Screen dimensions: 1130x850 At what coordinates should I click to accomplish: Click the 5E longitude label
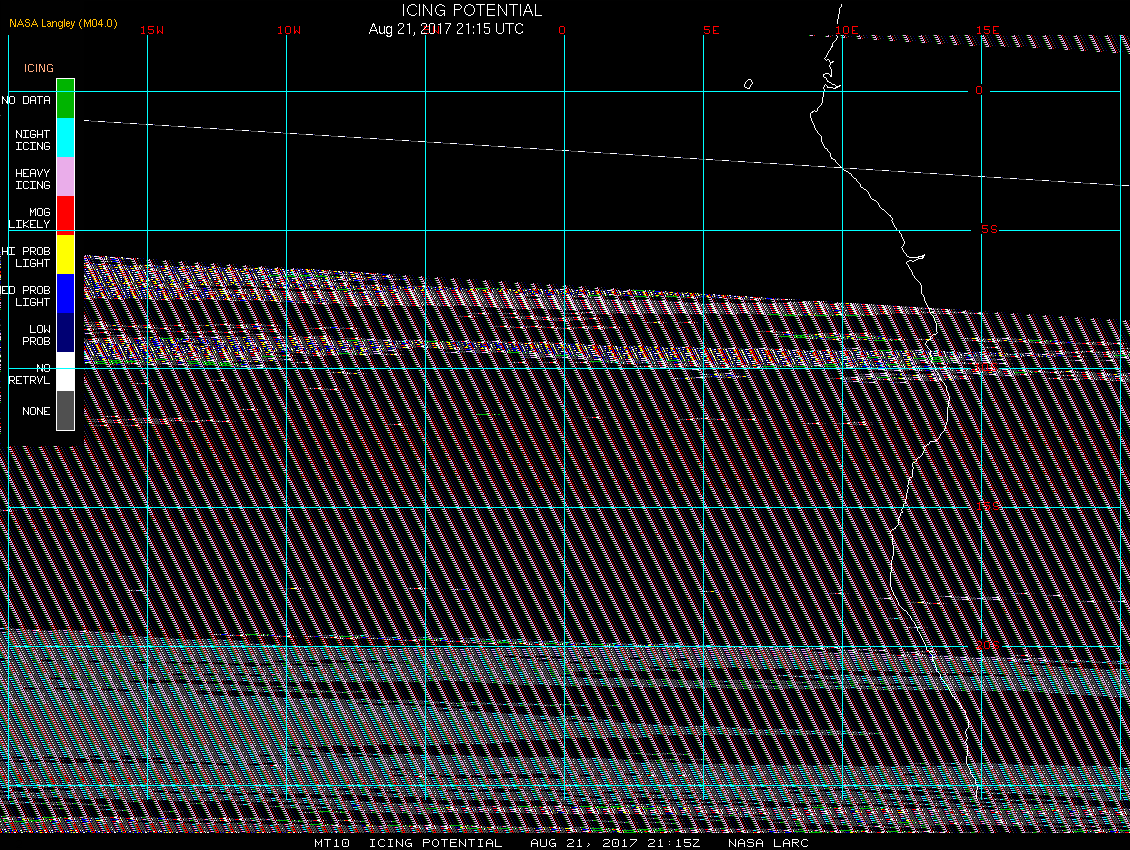(x=711, y=30)
